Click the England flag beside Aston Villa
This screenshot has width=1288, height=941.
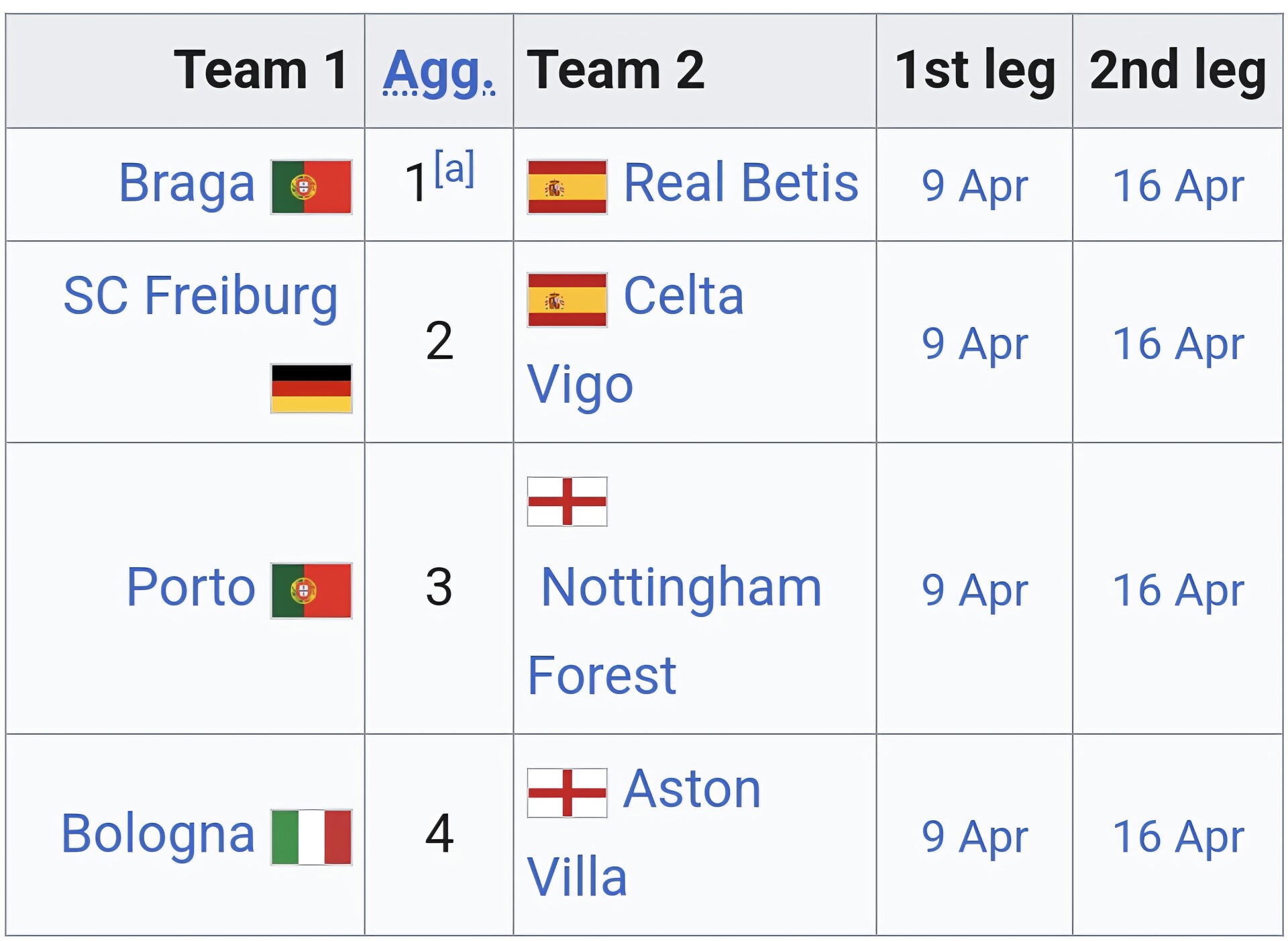coord(567,793)
